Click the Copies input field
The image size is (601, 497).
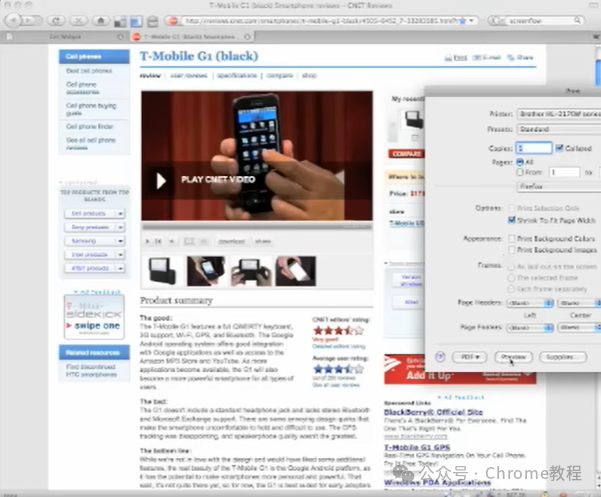coord(534,148)
